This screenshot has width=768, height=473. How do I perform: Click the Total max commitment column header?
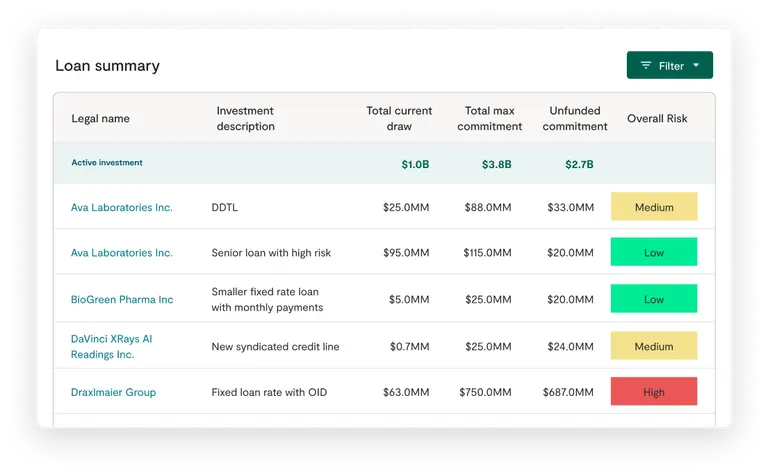pos(489,118)
